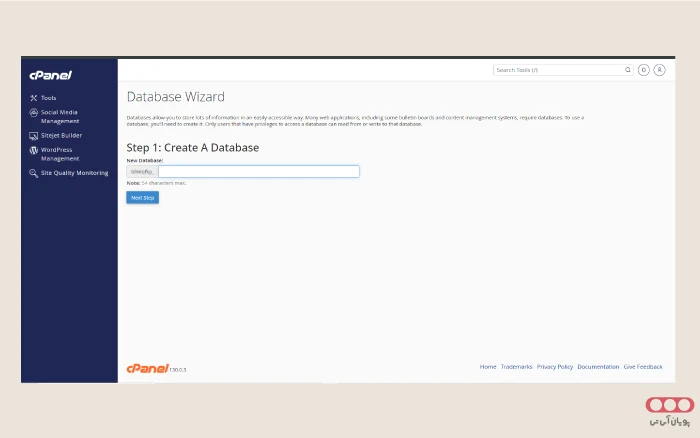Image resolution: width=700 pixels, height=438 pixels.
Task: Click the orange cPanel footer logo
Action: 148,368
